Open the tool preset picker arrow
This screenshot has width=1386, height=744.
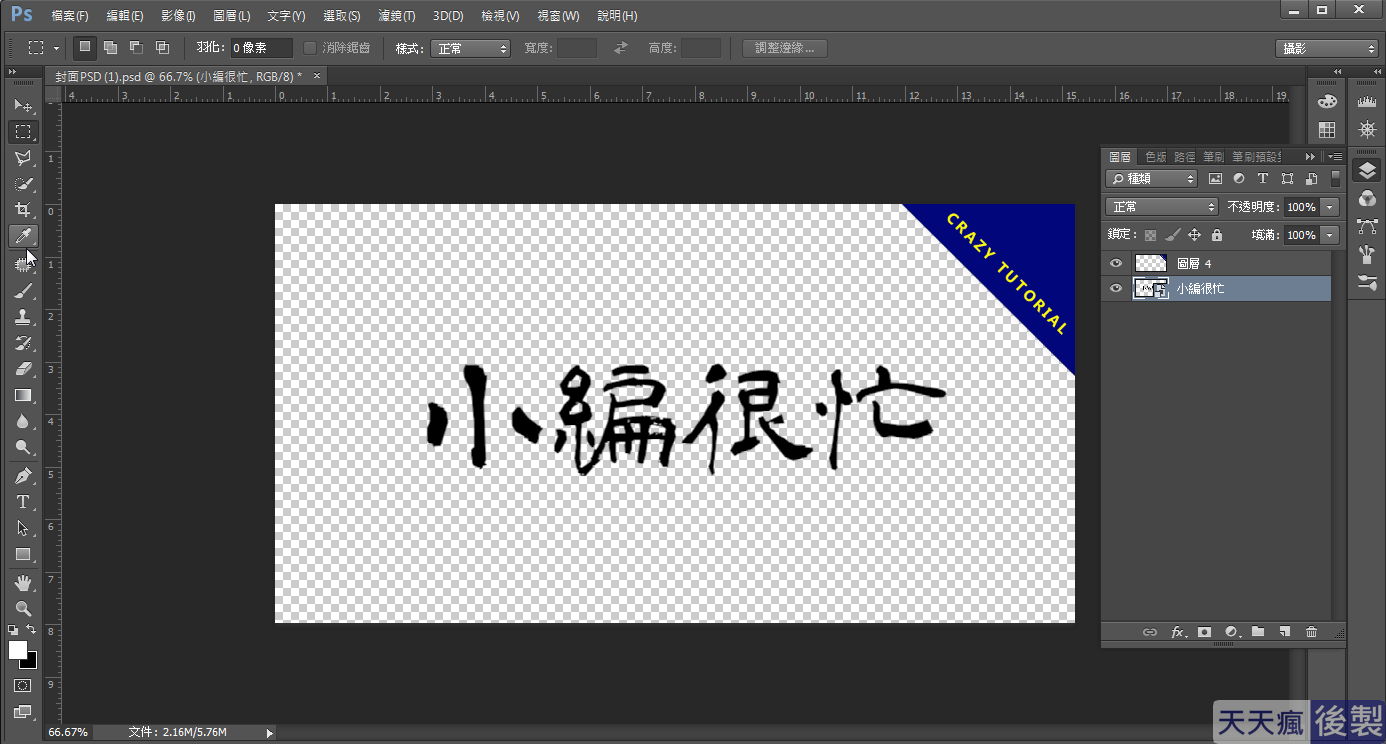pos(56,48)
